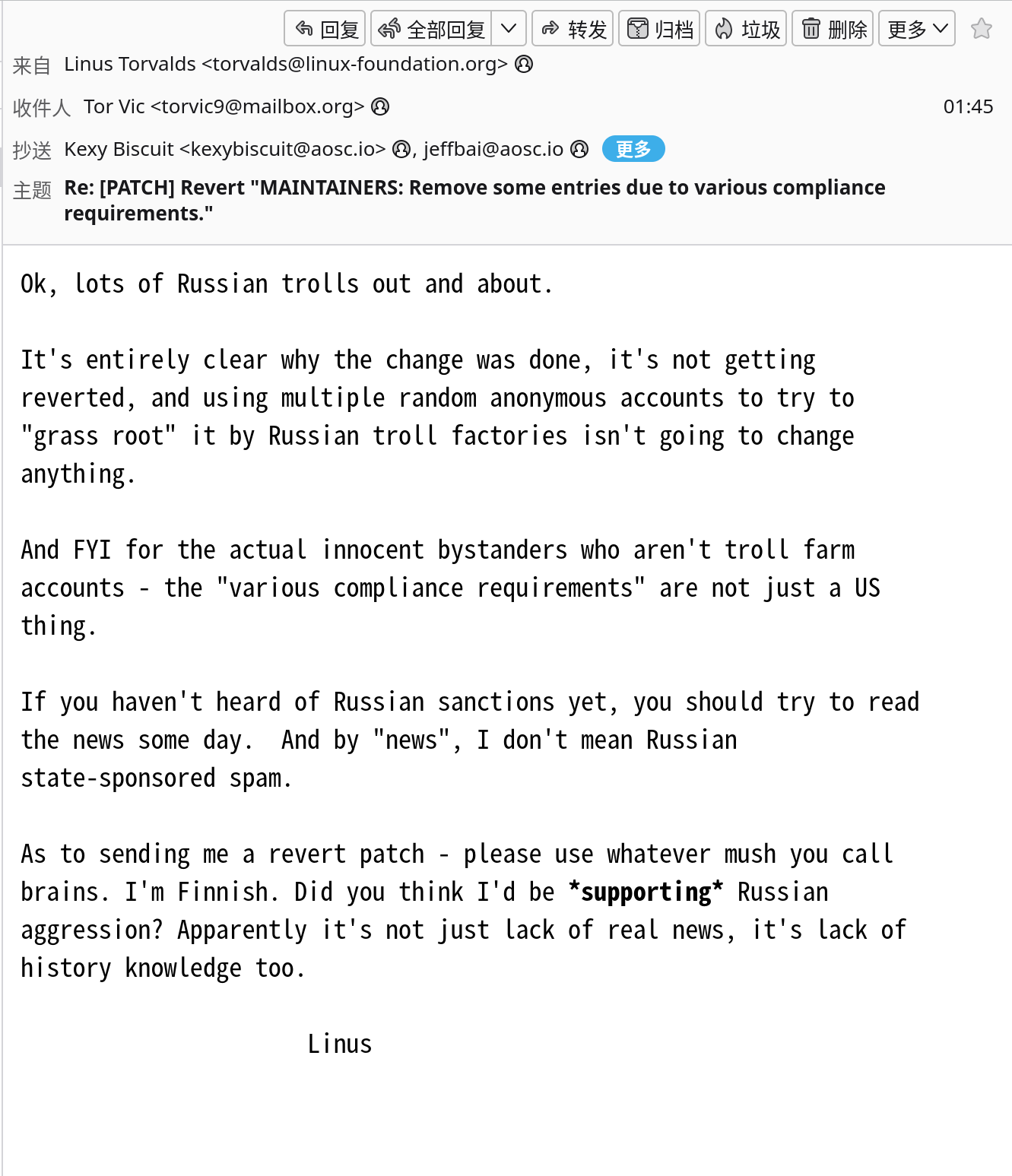
Task: Archive the email using 归档 button
Action: (x=659, y=29)
